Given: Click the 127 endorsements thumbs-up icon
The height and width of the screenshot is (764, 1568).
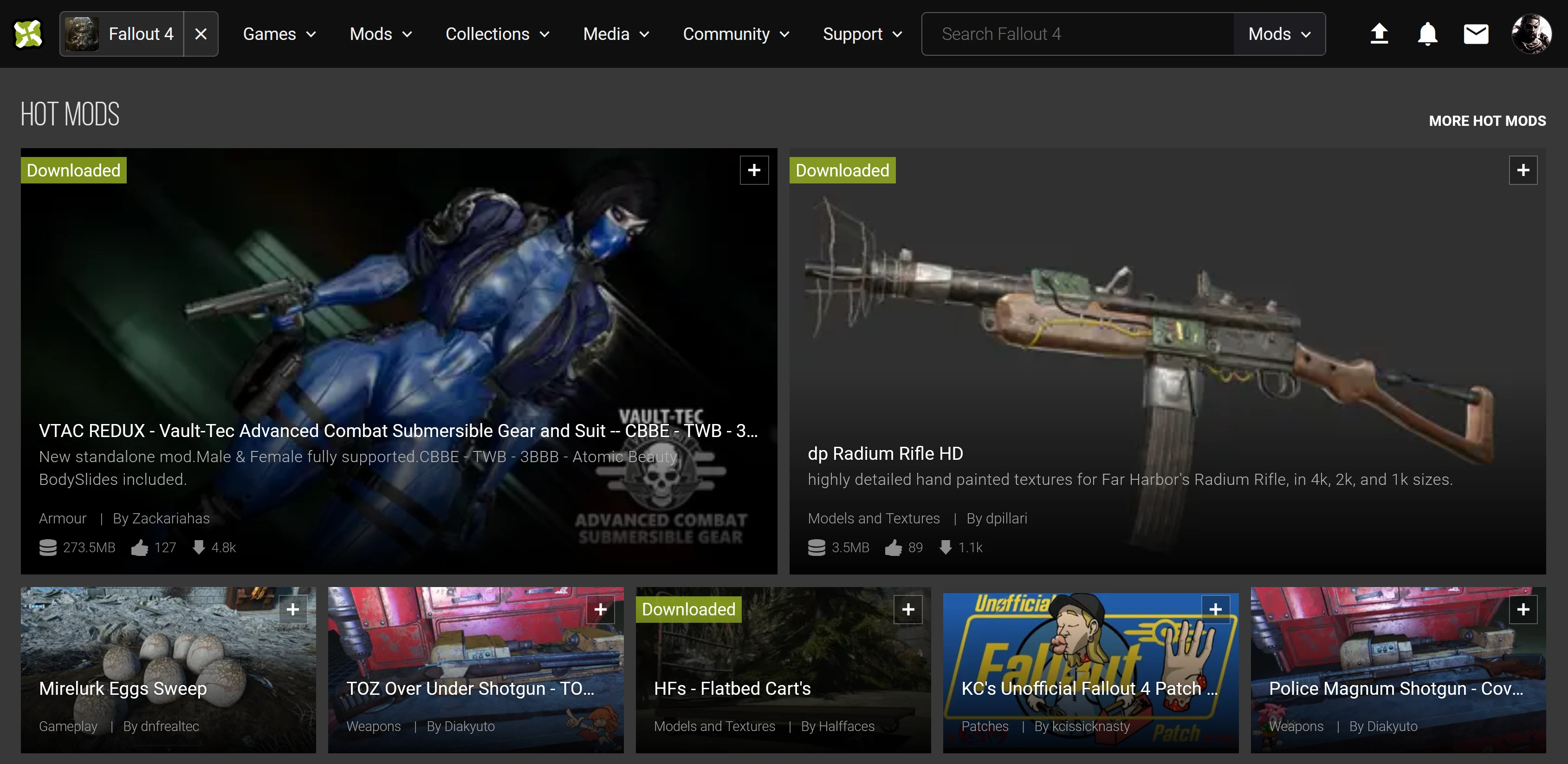Looking at the screenshot, I should coord(139,547).
